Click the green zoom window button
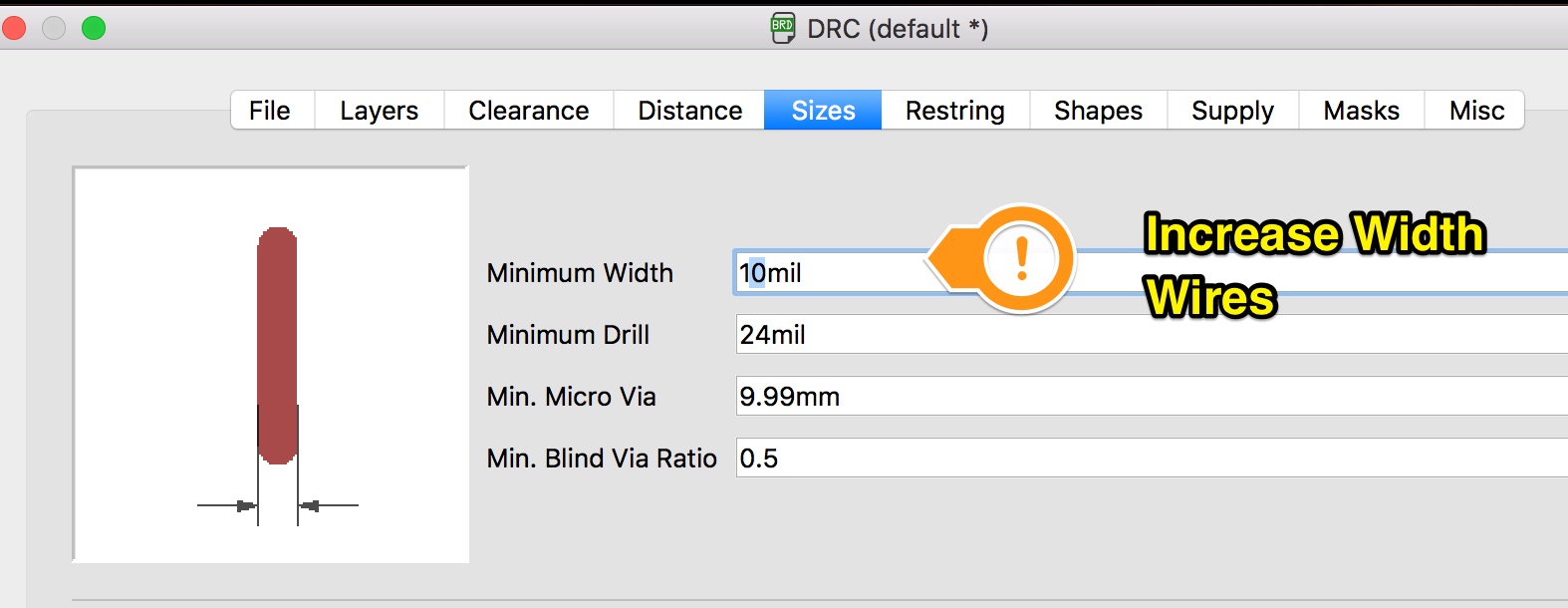The width and height of the screenshot is (1568, 608). 94,28
